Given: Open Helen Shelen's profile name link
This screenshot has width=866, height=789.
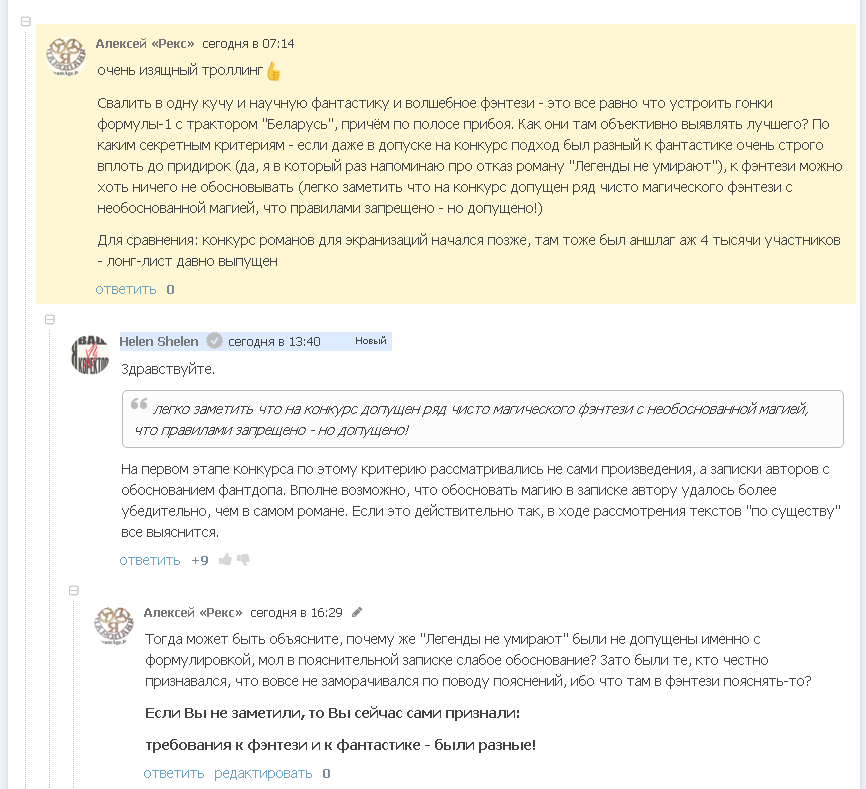Looking at the screenshot, I should pos(159,341).
